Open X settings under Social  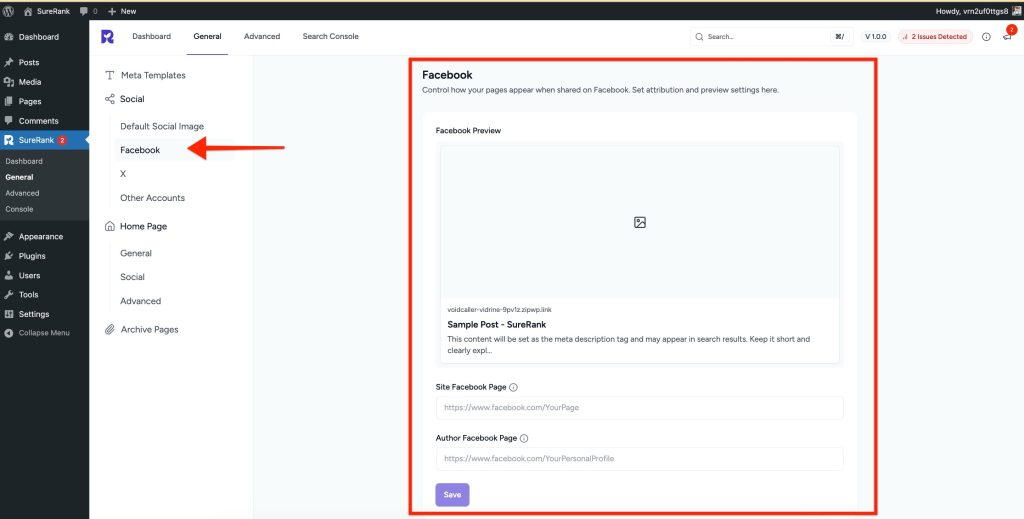click(123, 174)
